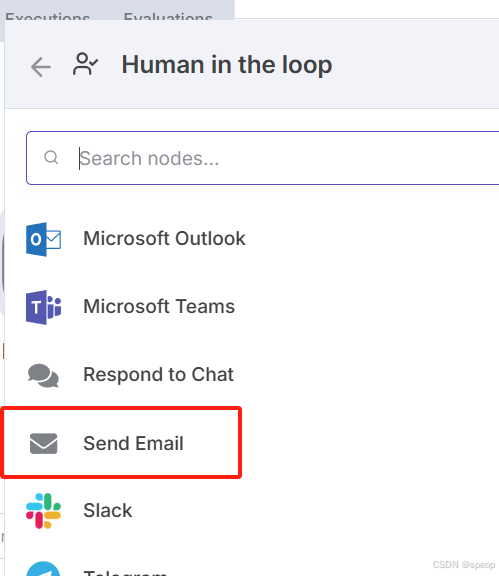Select the Microsoft Teams node
The height and width of the screenshot is (576, 499).
click(252, 307)
